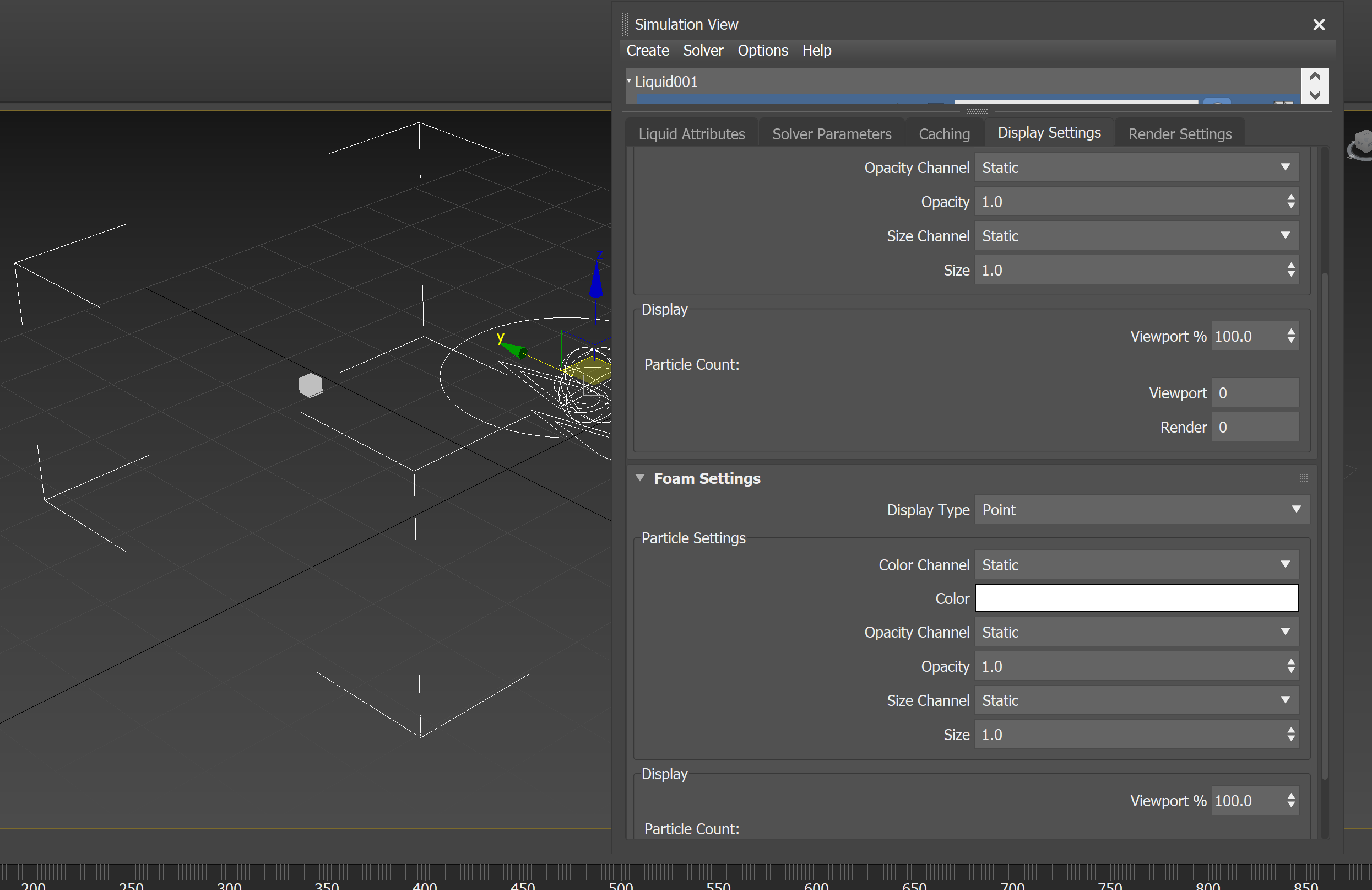Open the Solver menu
Viewport: 1372px width, 890px height.
pos(703,51)
